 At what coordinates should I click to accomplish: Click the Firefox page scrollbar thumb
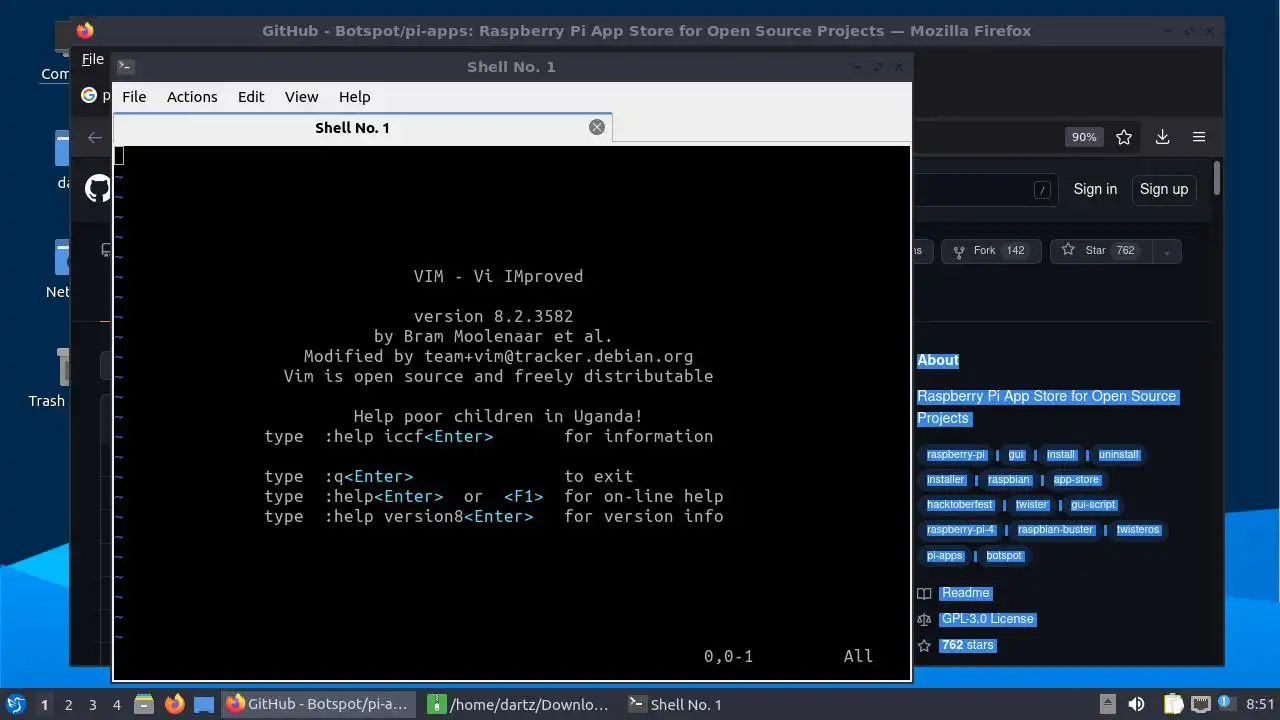[x=1217, y=177]
